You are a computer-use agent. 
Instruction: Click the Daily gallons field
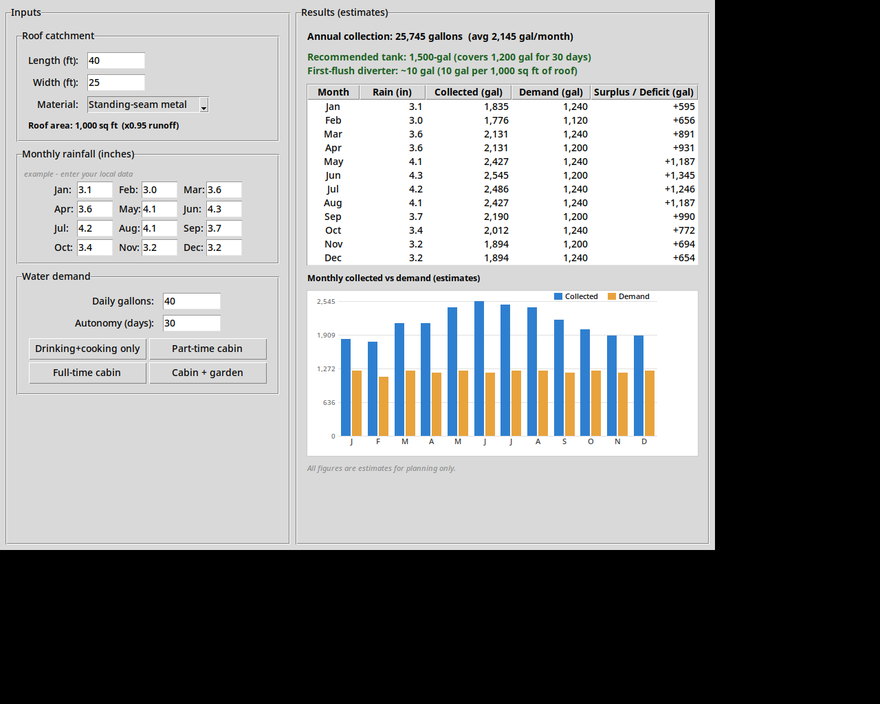192,301
